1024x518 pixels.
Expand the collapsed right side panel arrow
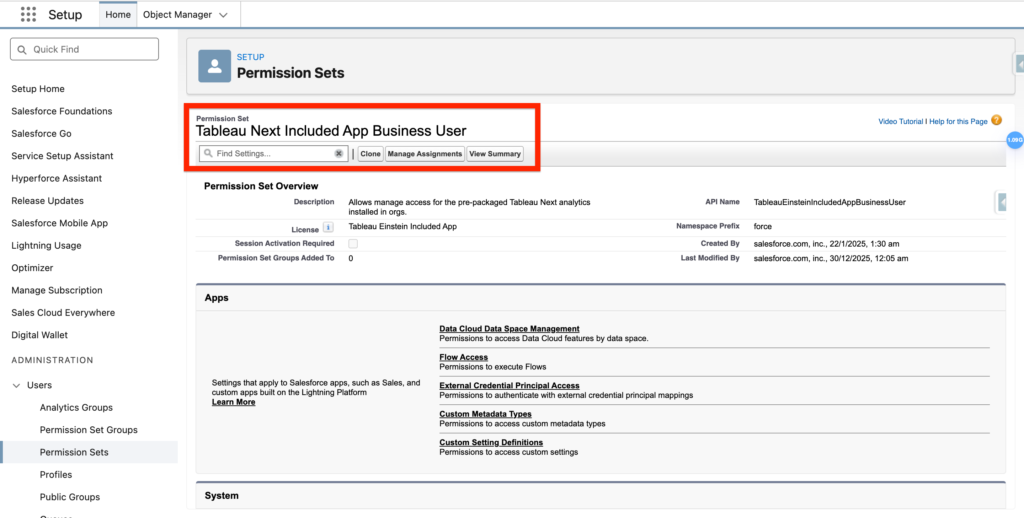(1001, 202)
